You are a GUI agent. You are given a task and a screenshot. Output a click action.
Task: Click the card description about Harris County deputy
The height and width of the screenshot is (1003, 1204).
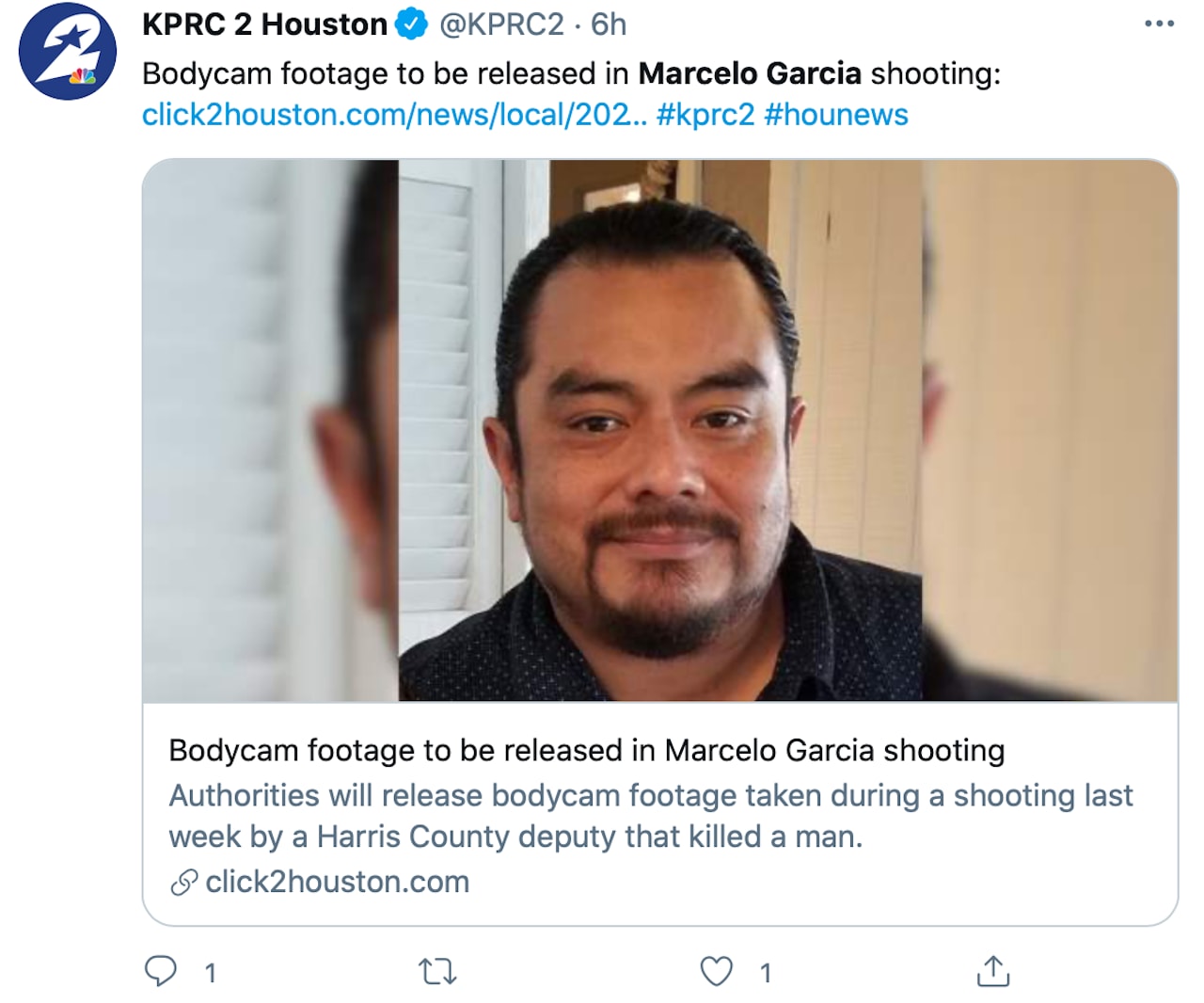pos(651,816)
